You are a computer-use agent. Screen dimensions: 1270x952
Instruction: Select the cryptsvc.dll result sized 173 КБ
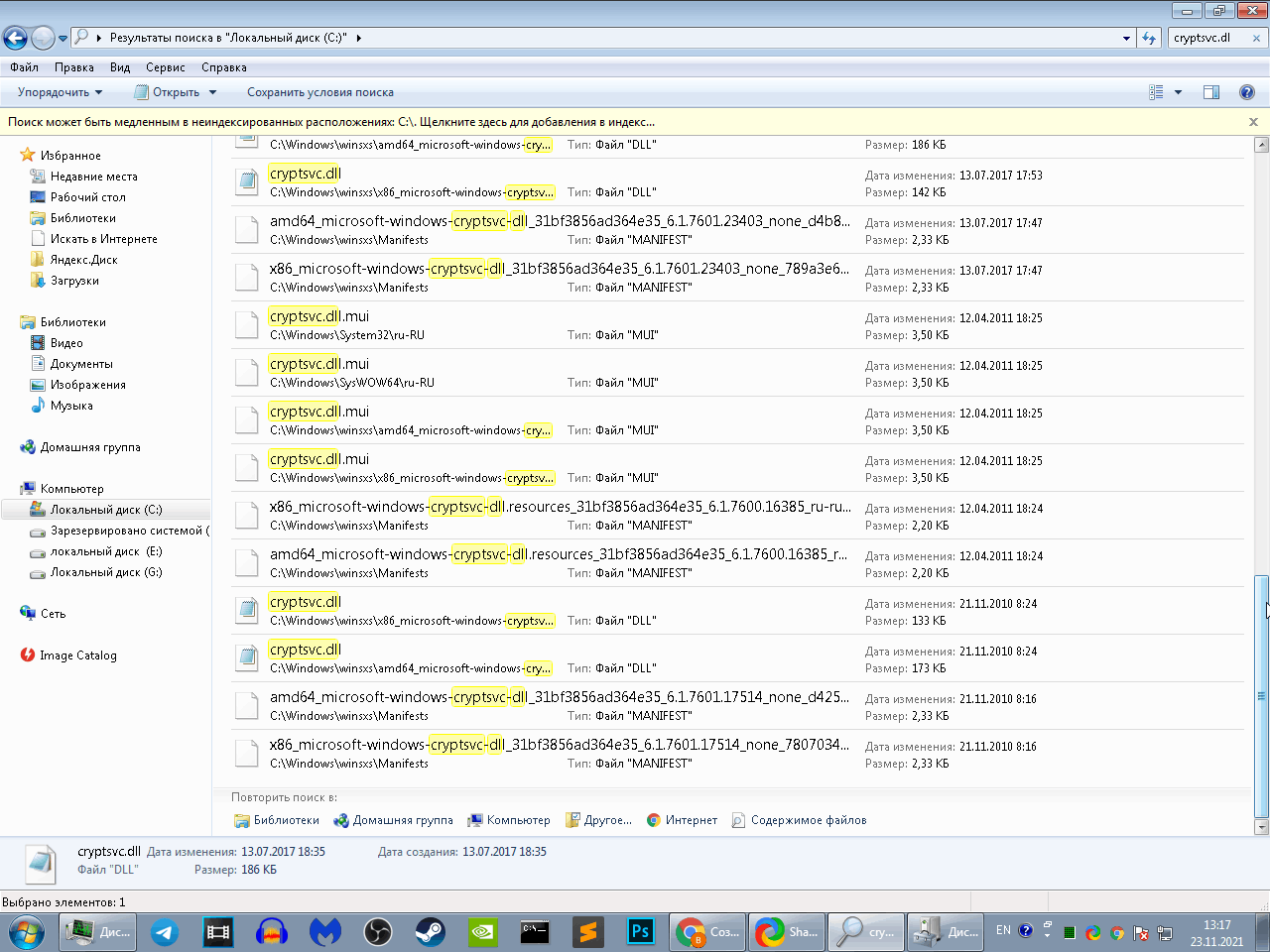click(737, 658)
